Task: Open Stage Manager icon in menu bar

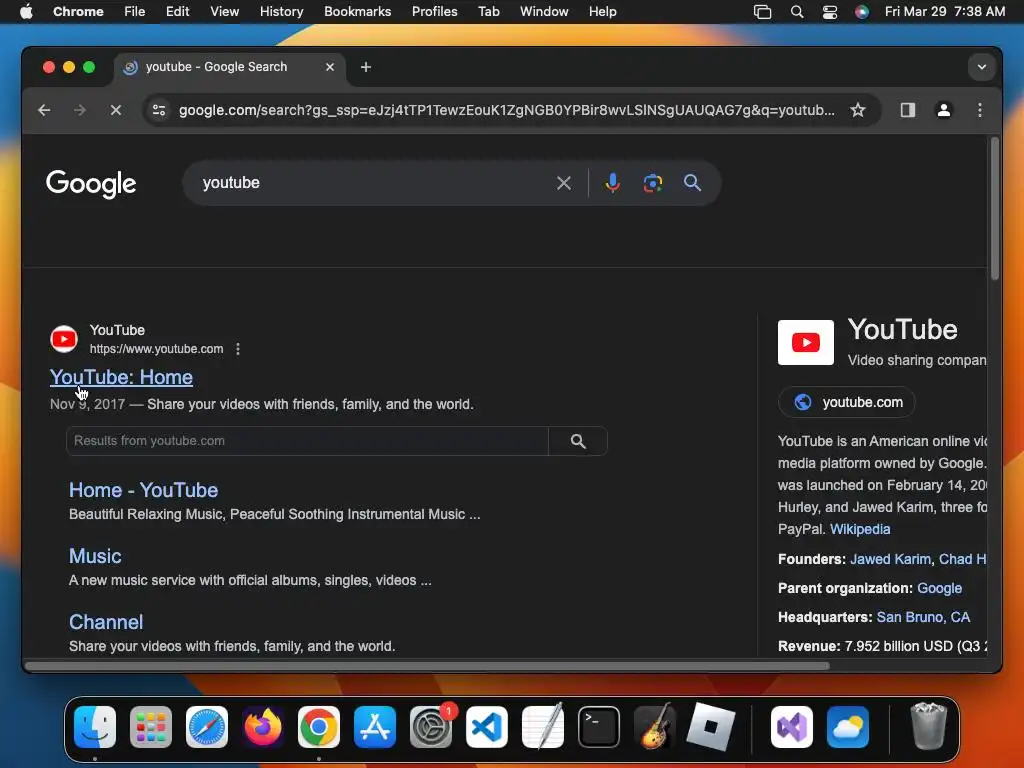Action: click(762, 12)
